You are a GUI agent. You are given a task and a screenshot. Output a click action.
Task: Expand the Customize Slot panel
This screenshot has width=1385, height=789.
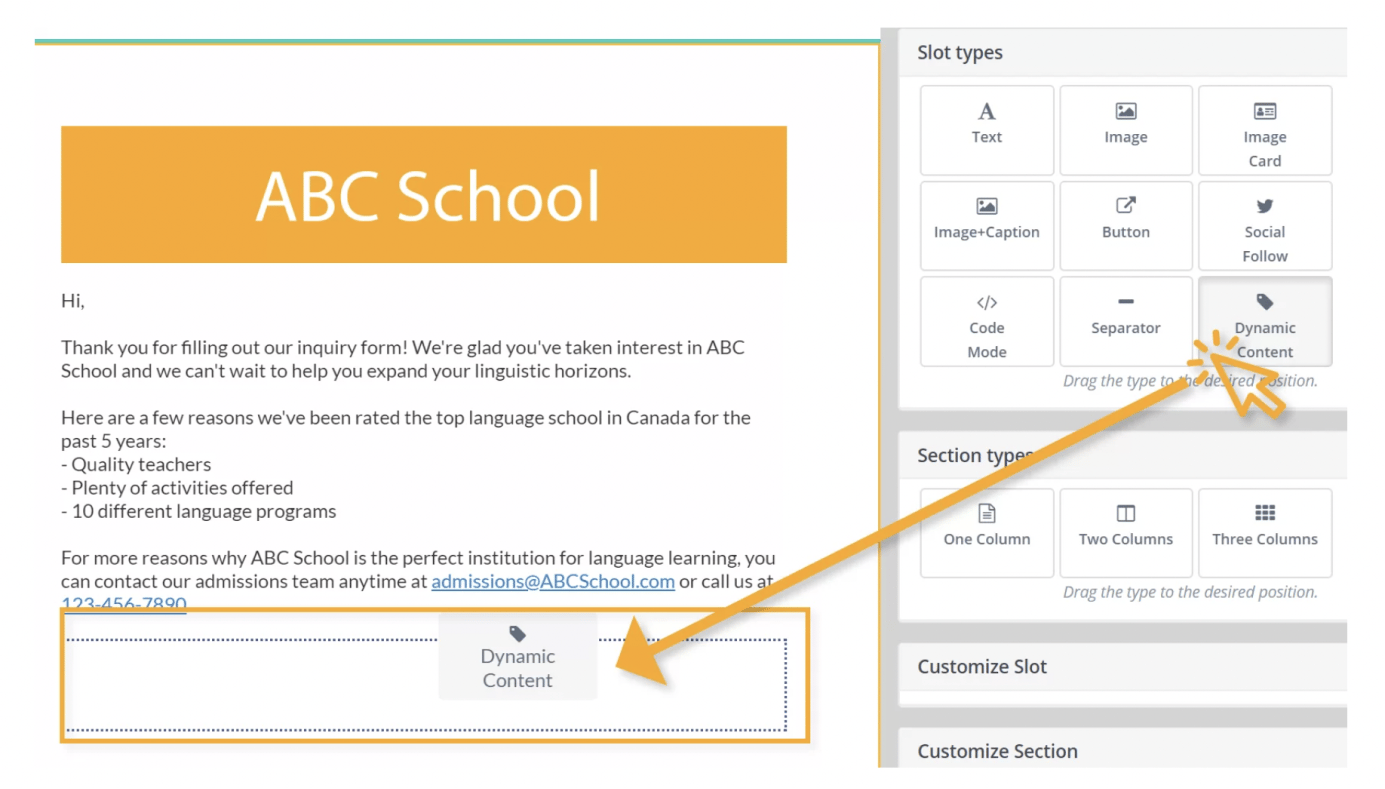(x=982, y=666)
